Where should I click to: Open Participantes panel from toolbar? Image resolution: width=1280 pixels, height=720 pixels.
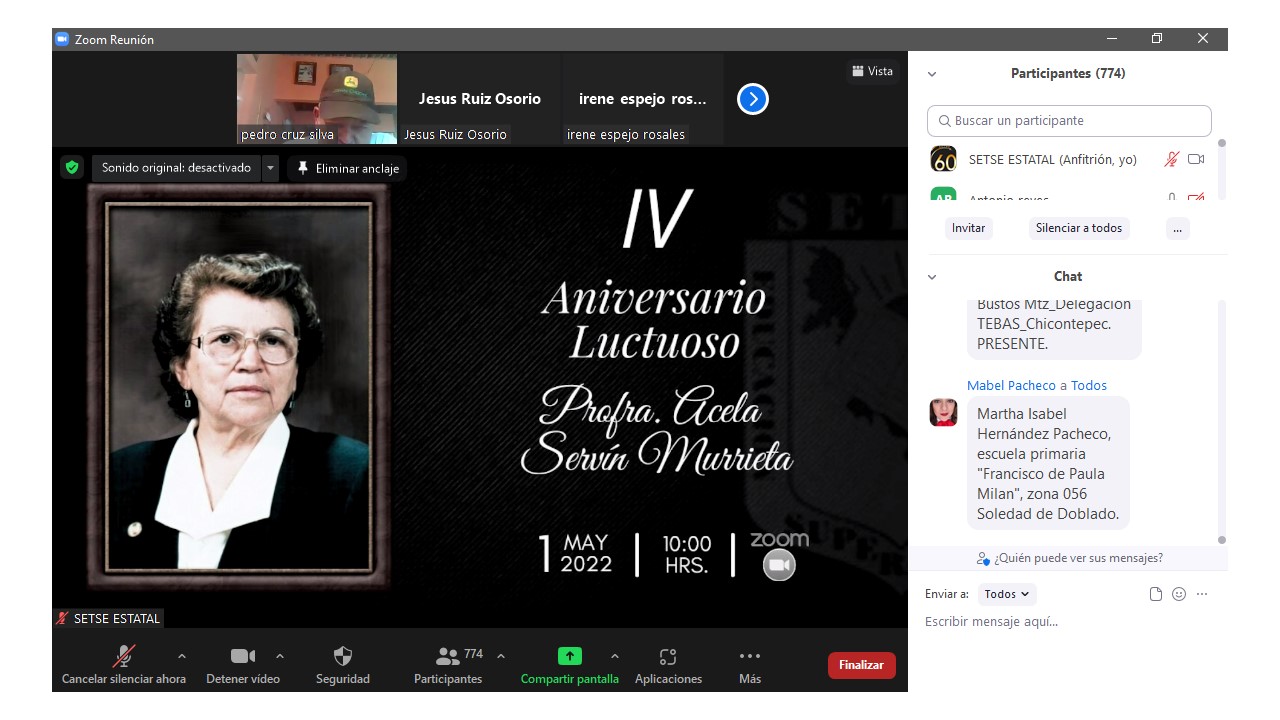(x=448, y=665)
